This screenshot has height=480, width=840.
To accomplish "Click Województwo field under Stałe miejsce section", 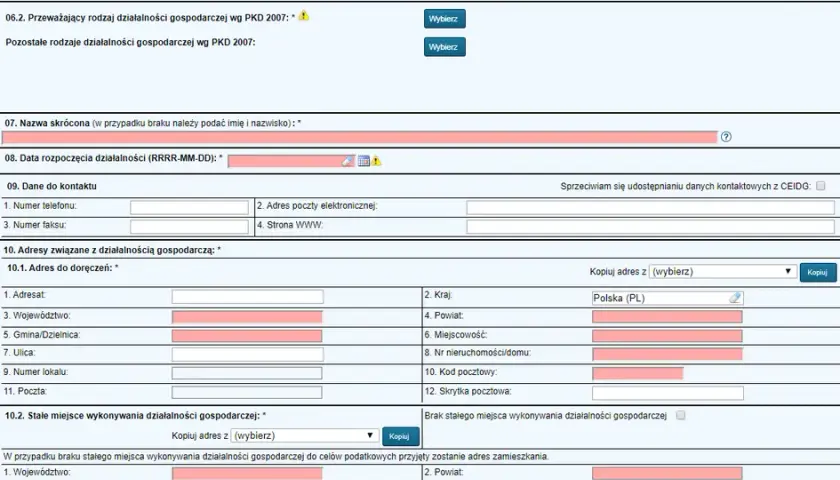I will coord(247,473).
